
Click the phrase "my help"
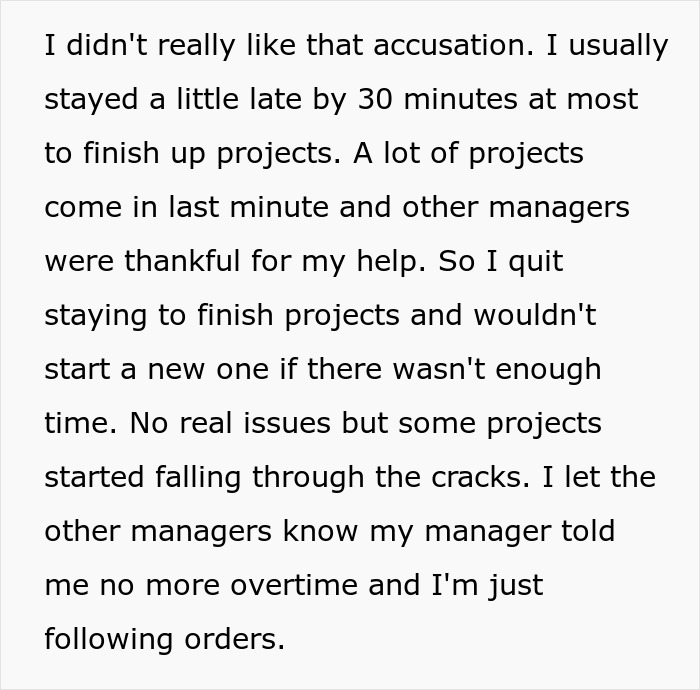[x=387, y=262]
